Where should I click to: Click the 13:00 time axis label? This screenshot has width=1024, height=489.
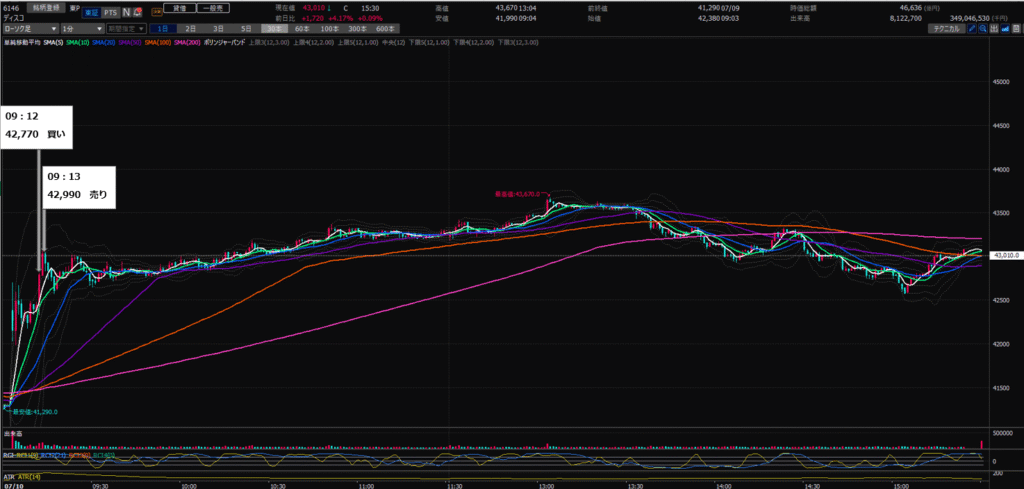pyautogui.click(x=547, y=486)
